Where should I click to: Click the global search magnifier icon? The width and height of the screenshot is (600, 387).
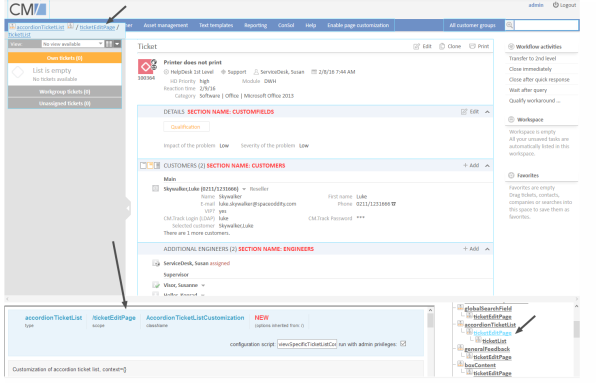pos(509,25)
